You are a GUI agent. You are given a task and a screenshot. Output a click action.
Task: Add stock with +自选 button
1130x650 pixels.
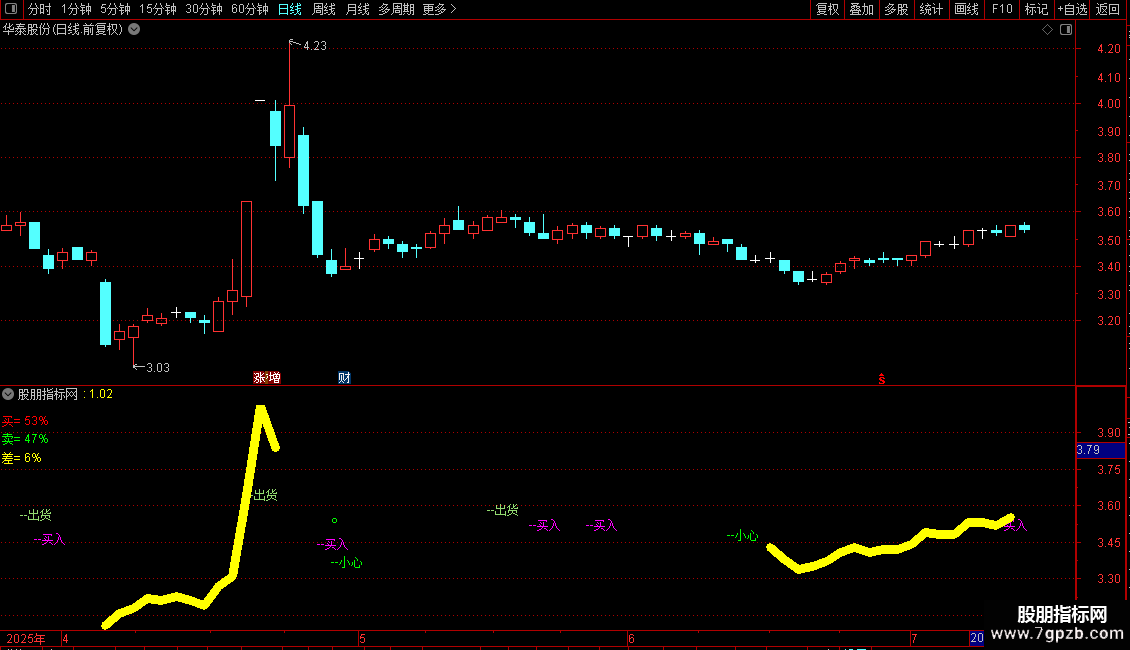1072,9
